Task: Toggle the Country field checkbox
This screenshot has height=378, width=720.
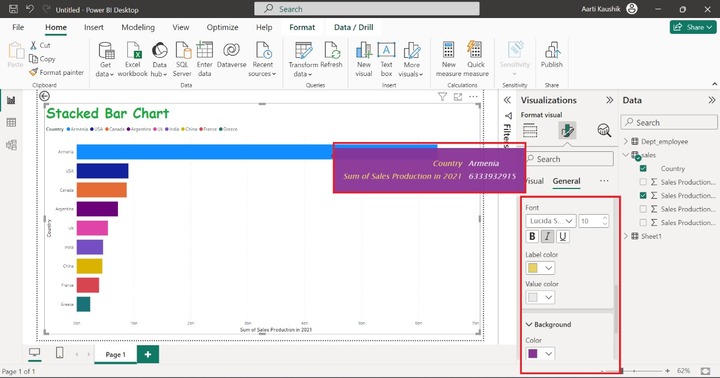Action: click(643, 169)
